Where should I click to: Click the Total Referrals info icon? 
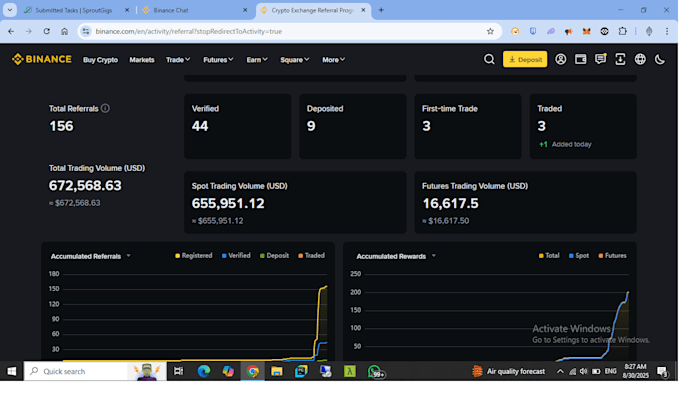click(x=105, y=108)
